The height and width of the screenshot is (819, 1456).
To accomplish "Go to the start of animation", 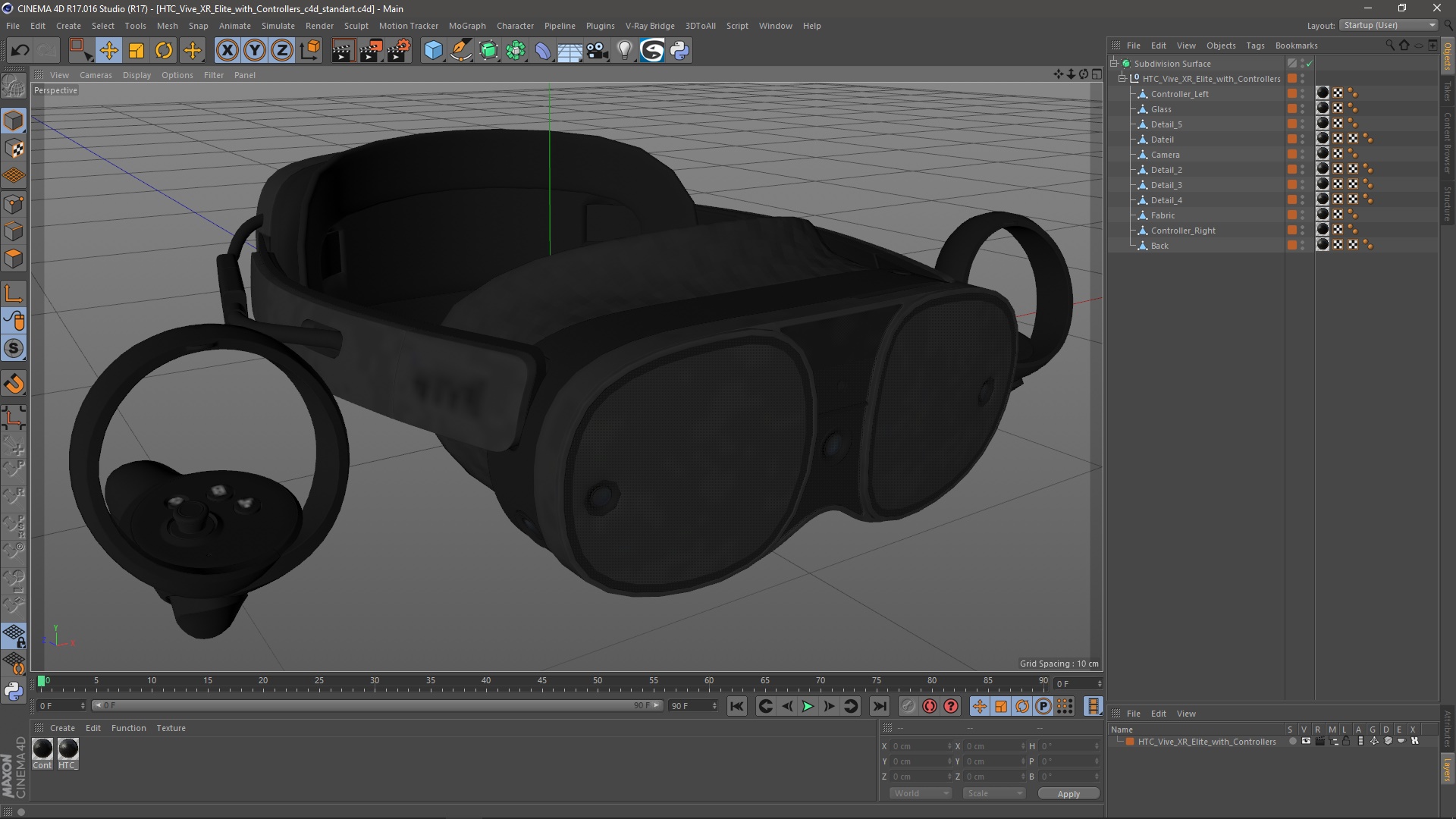I will [x=737, y=706].
